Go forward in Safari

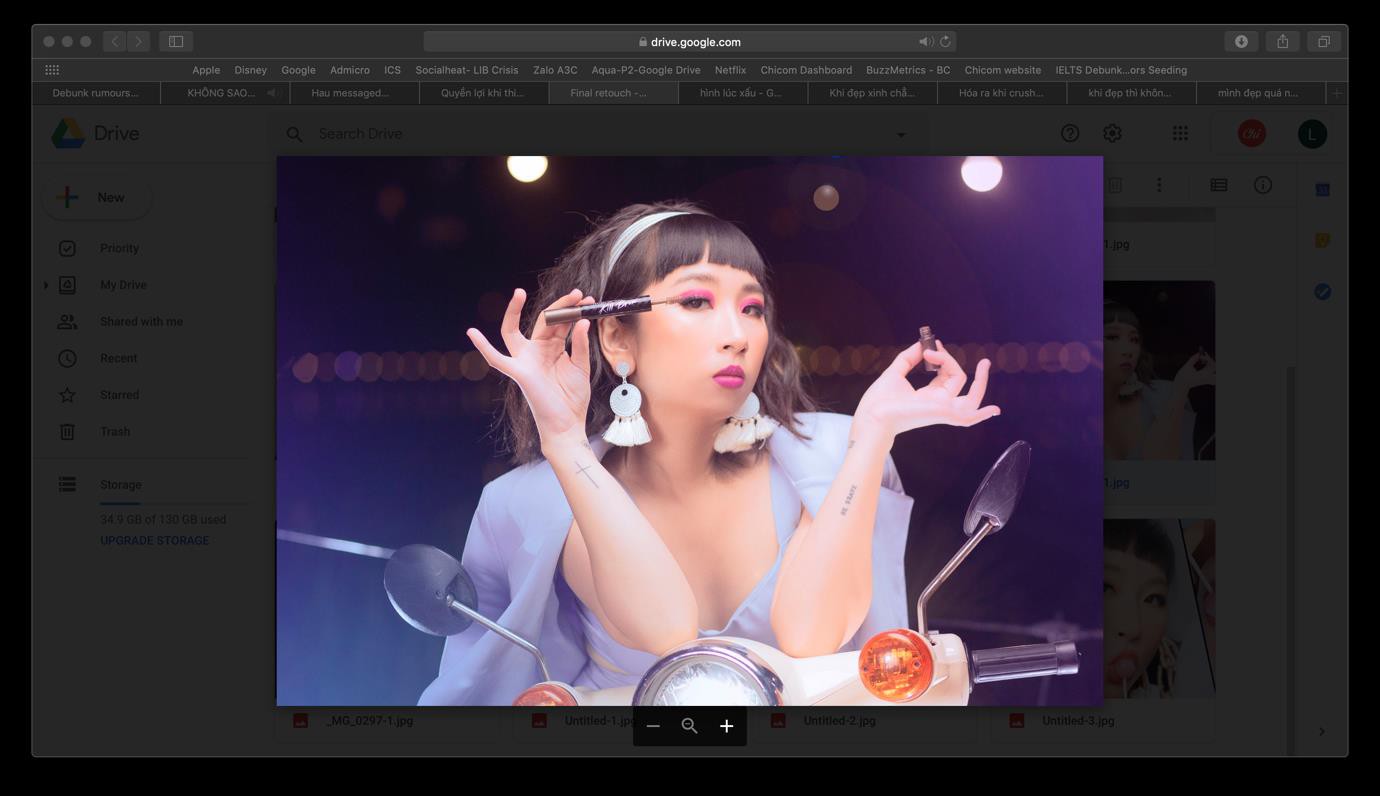coord(138,41)
